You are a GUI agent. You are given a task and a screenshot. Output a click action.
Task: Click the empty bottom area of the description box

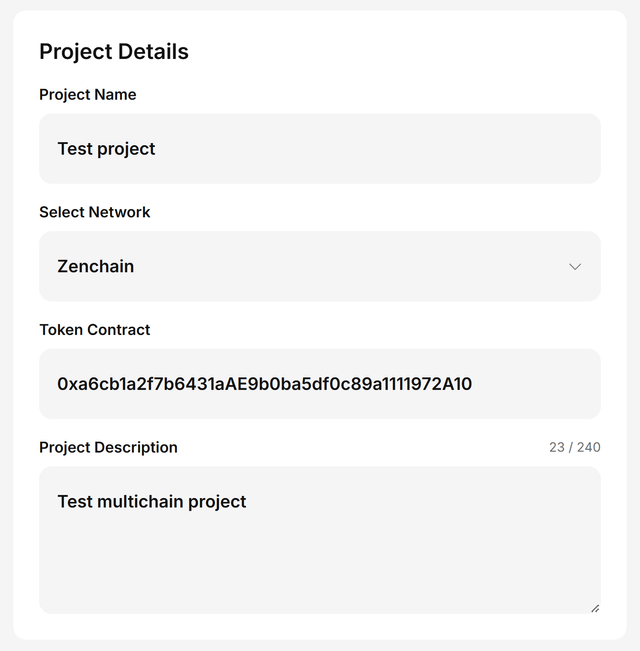[320, 580]
